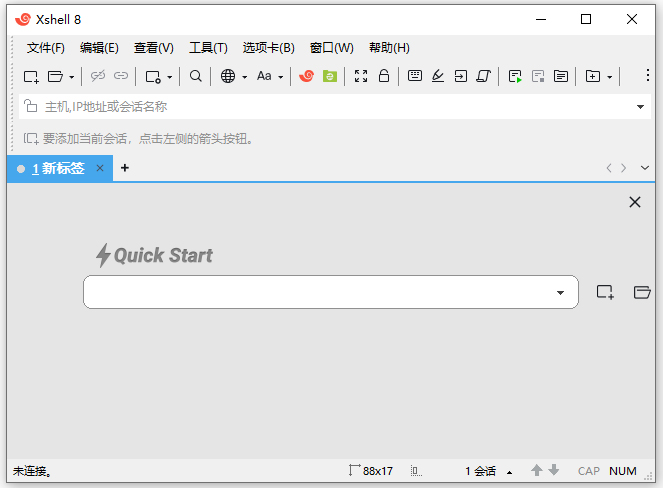Go to the previous tab with the left chevron
Viewport: 663px width, 488px height.
pyautogui.click(x=609, y=168)
